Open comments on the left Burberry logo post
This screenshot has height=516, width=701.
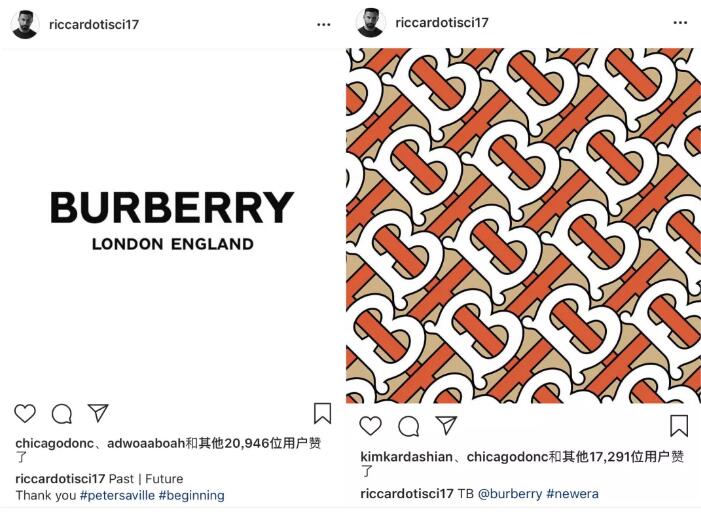pyautogui.click(x=61, y=413)
